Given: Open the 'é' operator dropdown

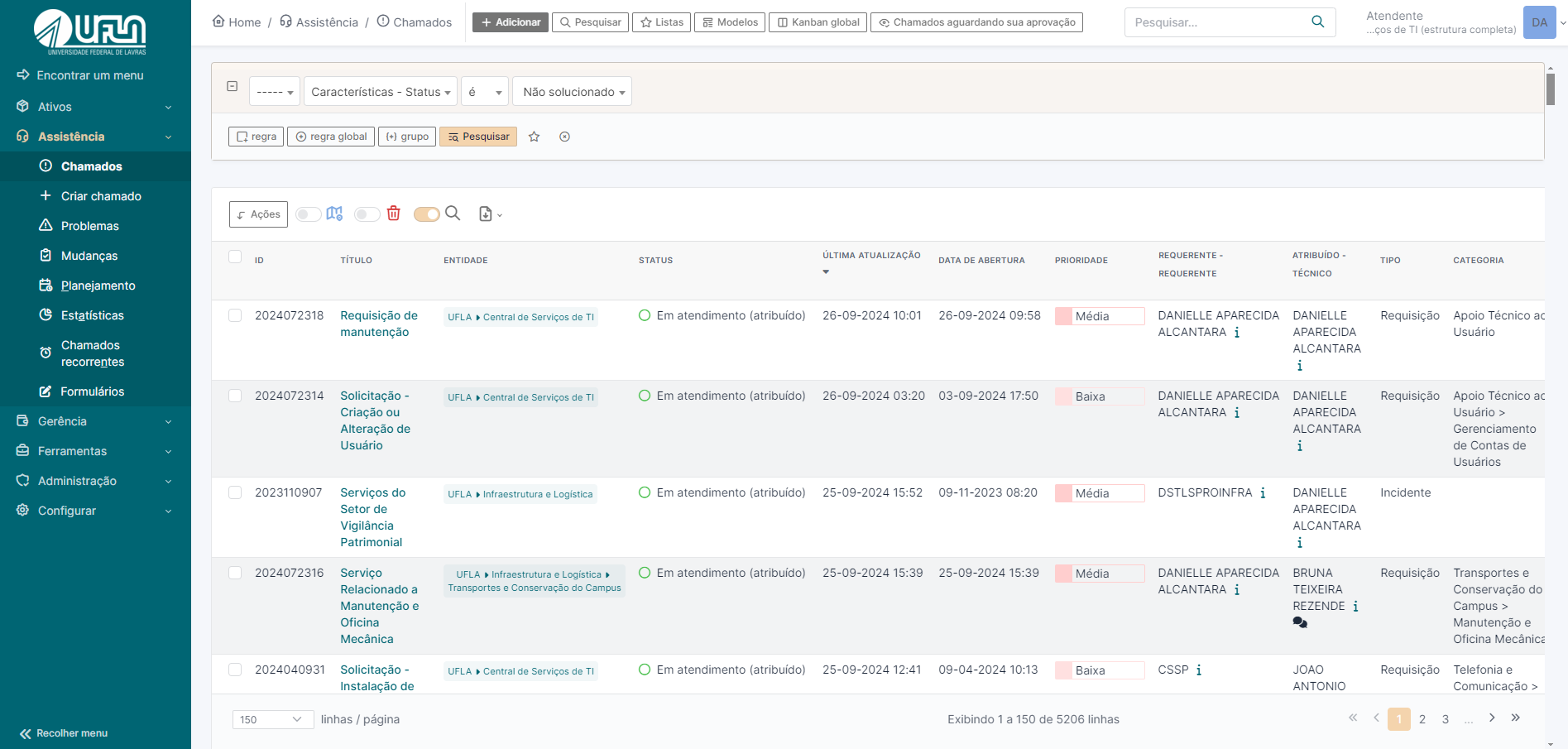Looking at the screenshot, I should click(x=485, y=92).
